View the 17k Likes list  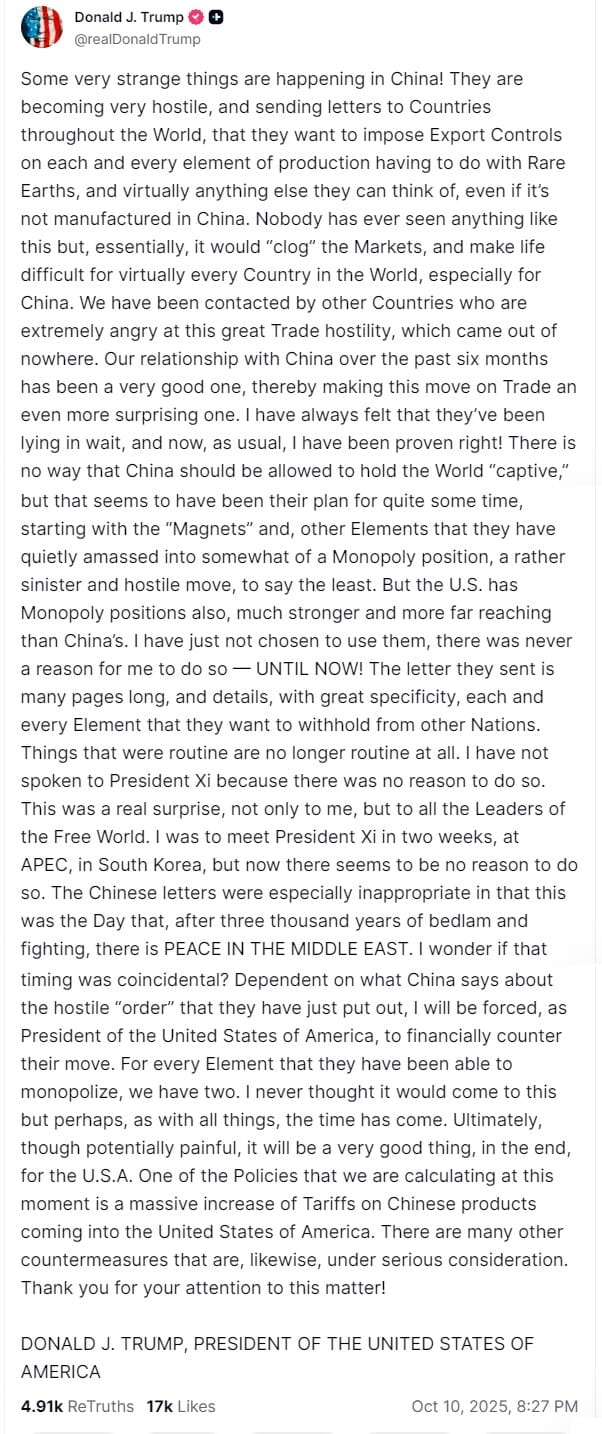point(181,1406)
